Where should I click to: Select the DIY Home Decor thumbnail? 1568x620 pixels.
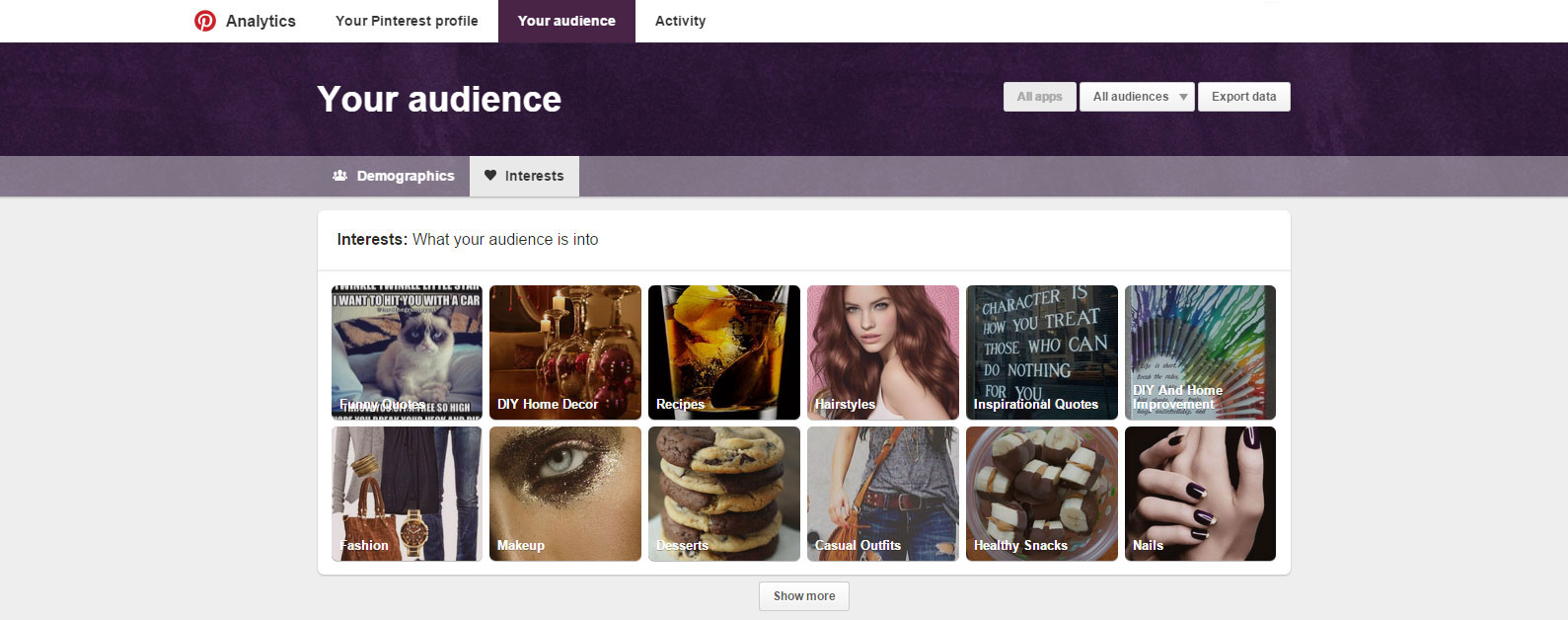coord(565,352)
